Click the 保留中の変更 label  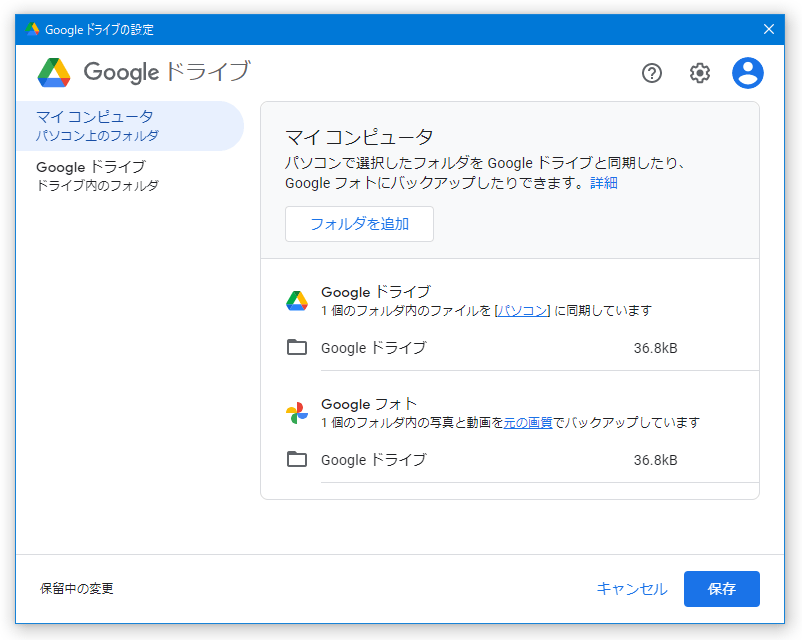77,589
